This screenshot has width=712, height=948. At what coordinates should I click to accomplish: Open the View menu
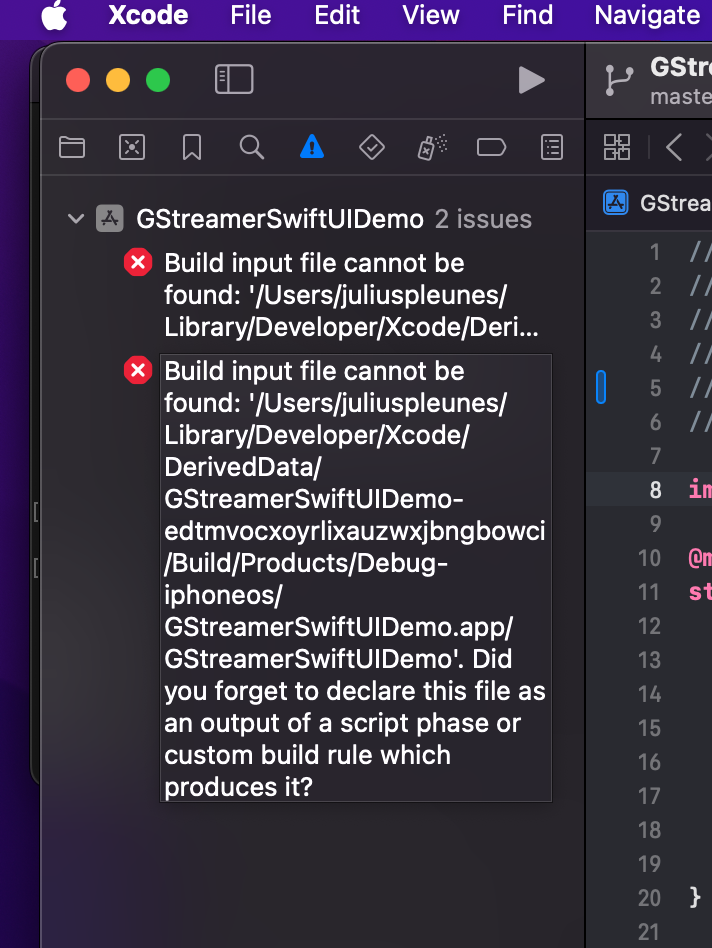(x=431, y=15)
